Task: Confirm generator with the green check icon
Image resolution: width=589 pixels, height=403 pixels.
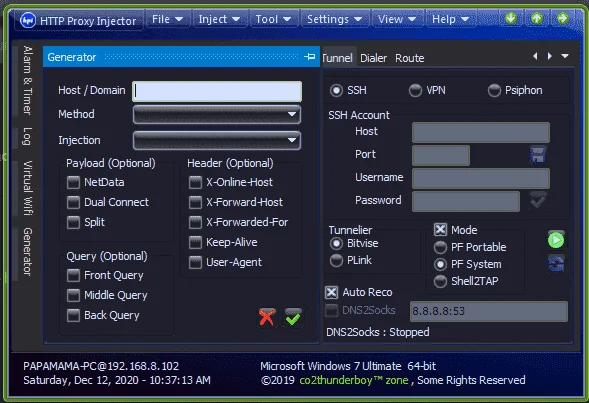Action: (x=293, y=317)
